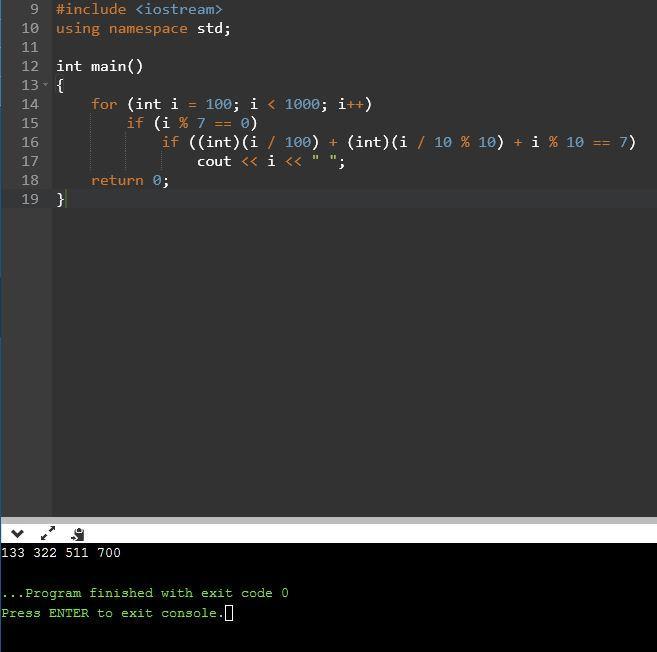The image size is (657, 652).
Task: Click '== 7' at end of line 16
Action: pyautogui.click(x=610, y=142)
